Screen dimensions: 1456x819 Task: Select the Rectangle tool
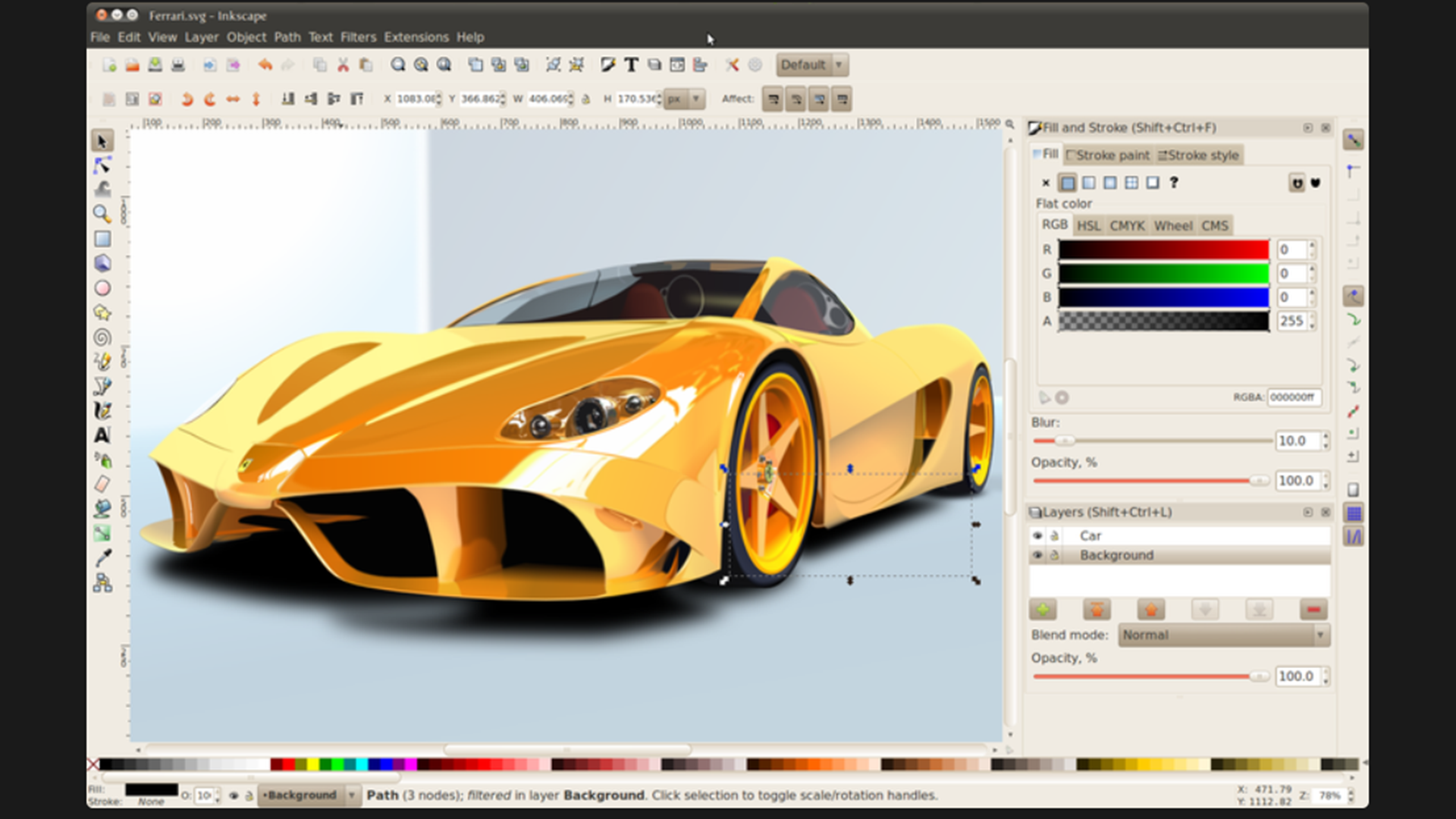pos(102,239)
